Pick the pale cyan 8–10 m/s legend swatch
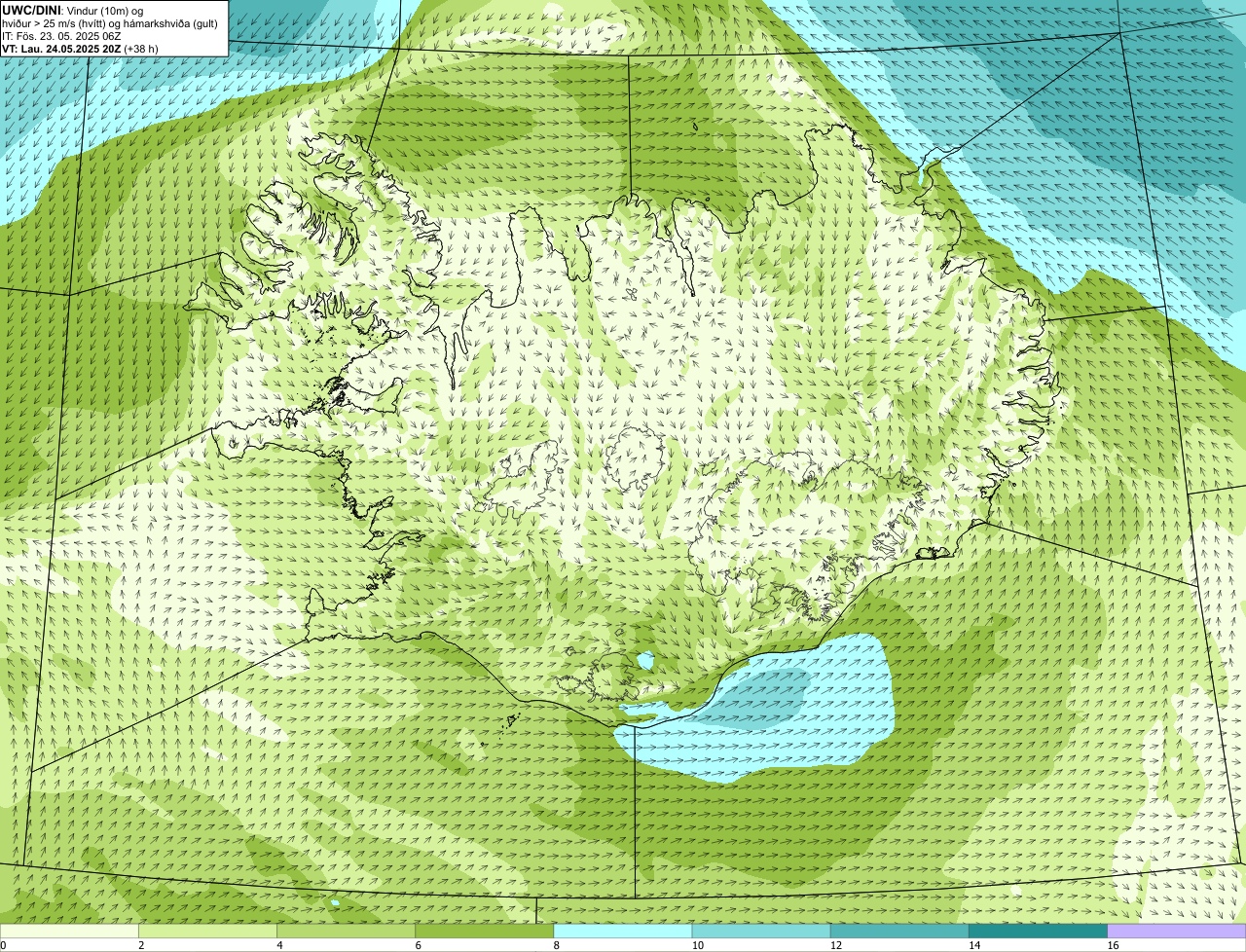 623,932
